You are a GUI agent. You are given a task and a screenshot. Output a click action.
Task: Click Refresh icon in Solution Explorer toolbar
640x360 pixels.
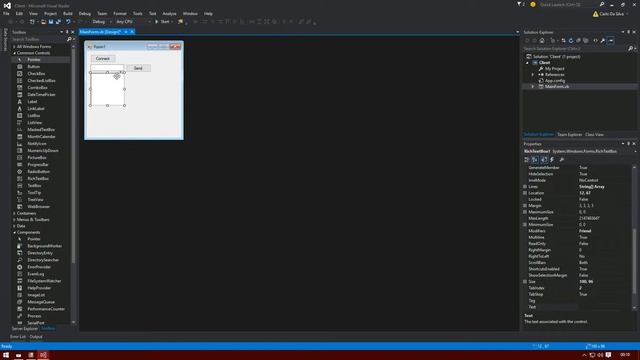click(x=571, y=40)
